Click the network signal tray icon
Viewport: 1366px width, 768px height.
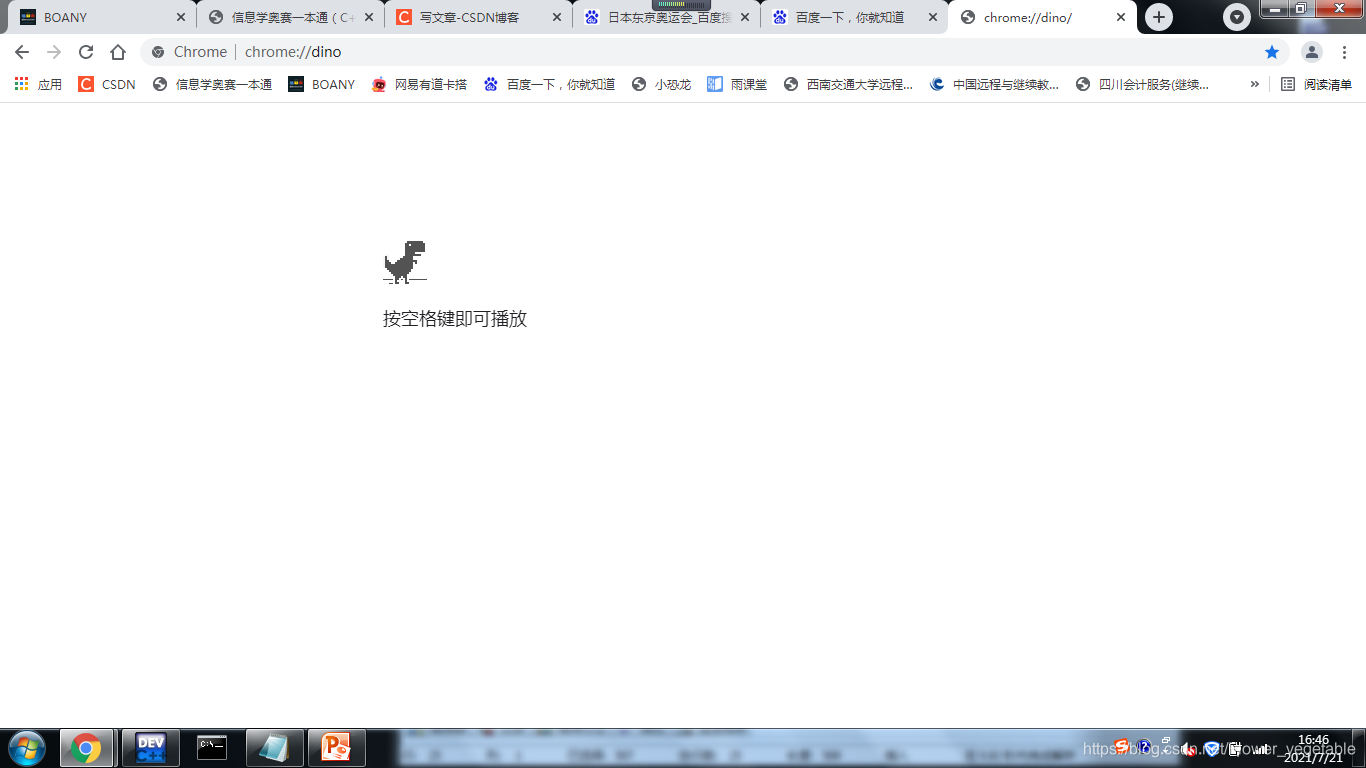click(x=1262, y=749)
